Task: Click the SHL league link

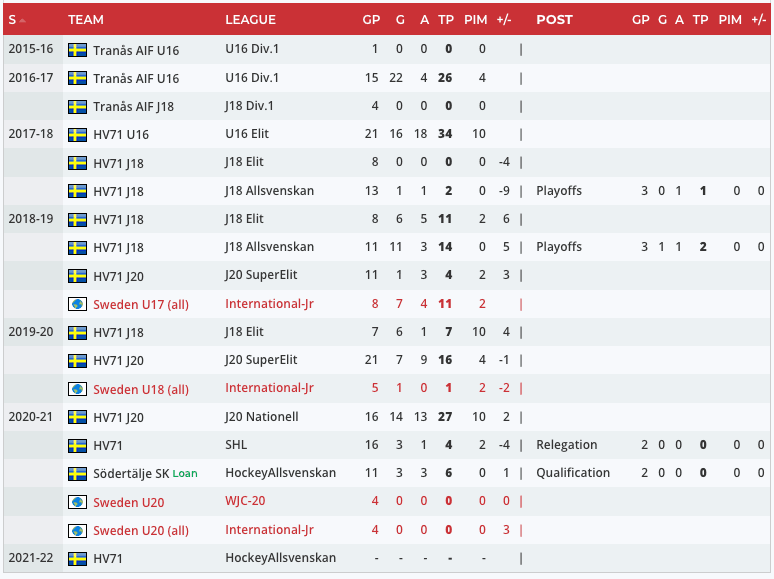Action: pyautogui.click(x=236, y=445)
